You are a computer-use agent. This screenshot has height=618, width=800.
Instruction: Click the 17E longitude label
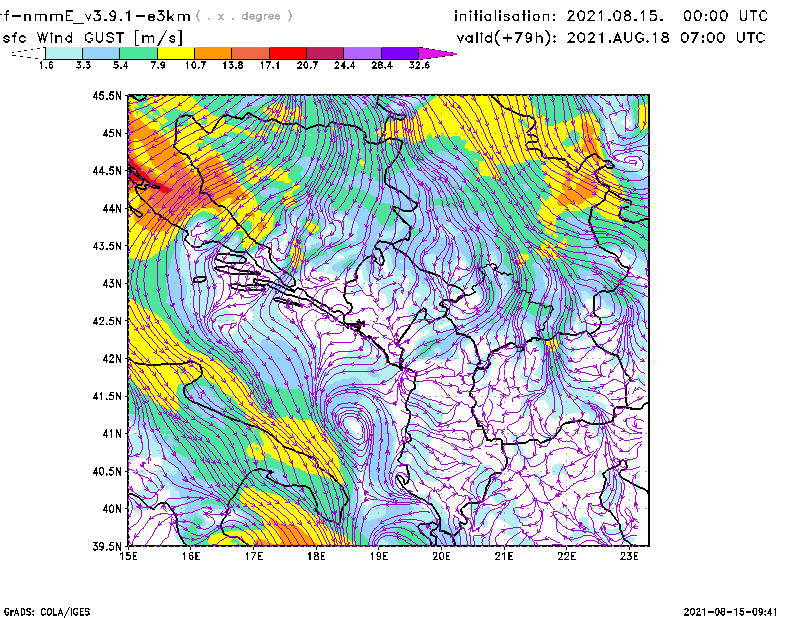tap(254, 556)
